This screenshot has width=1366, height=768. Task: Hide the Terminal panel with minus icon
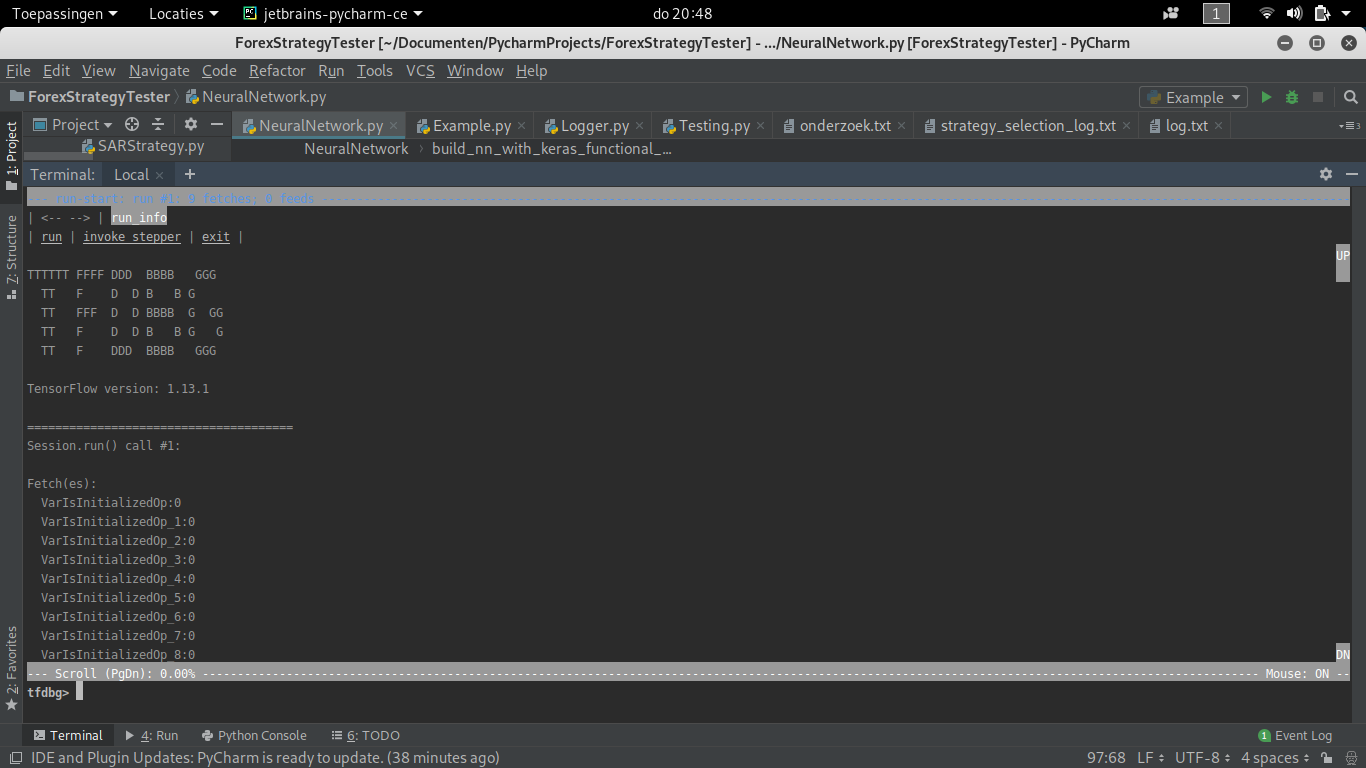coord(1352,174)
